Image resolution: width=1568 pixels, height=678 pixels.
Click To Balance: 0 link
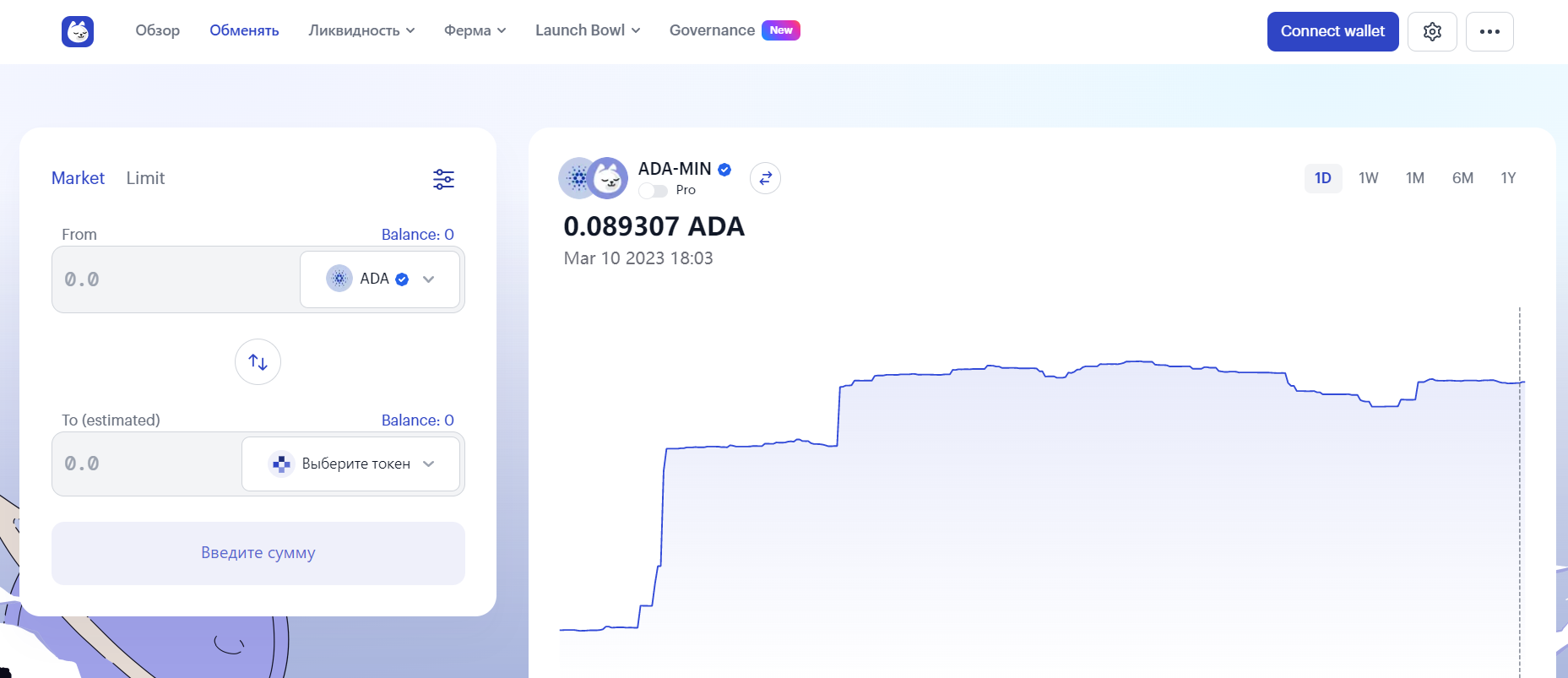pos(417,420)
